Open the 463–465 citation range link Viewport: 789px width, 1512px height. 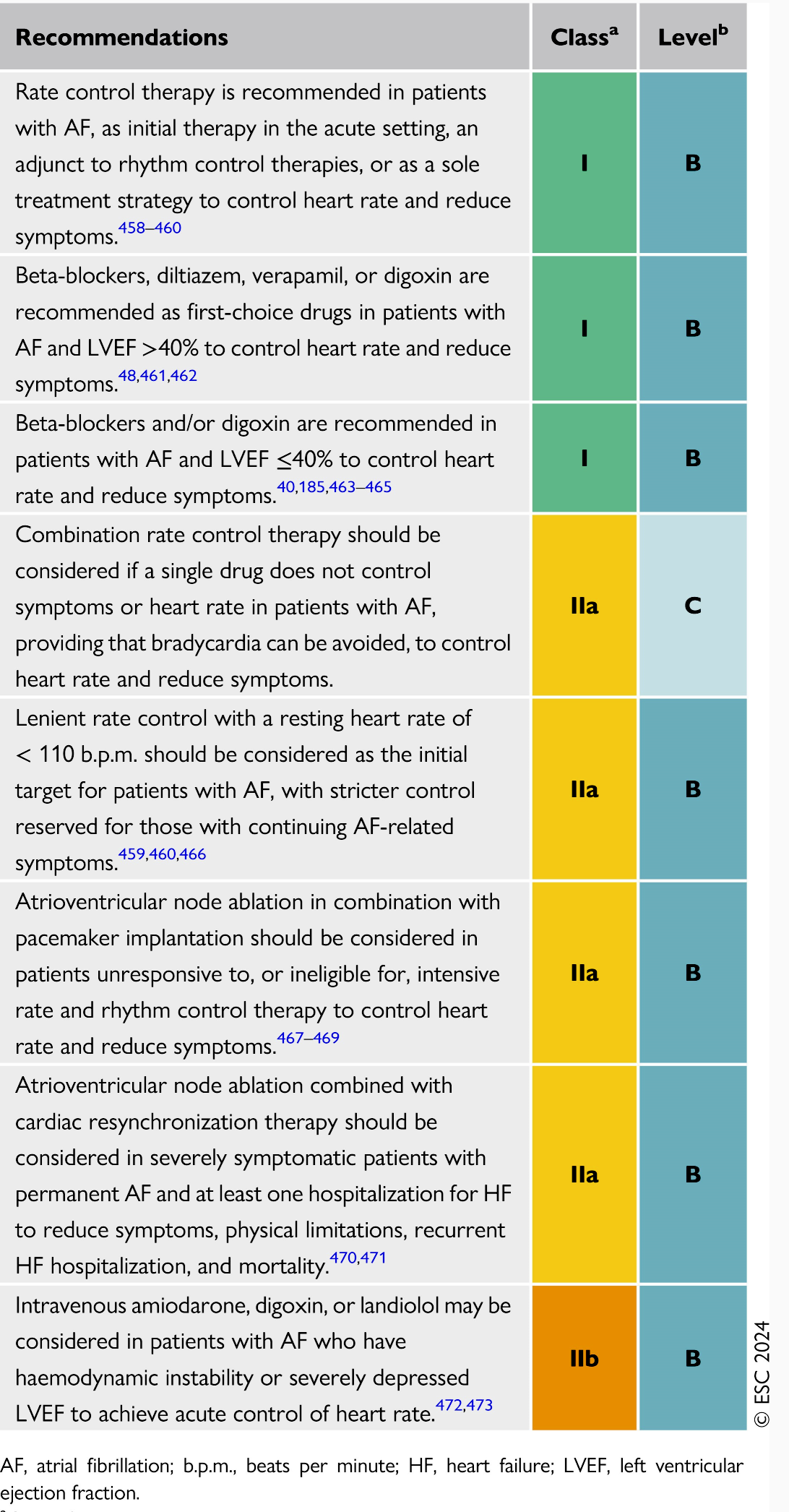point(360,487)
